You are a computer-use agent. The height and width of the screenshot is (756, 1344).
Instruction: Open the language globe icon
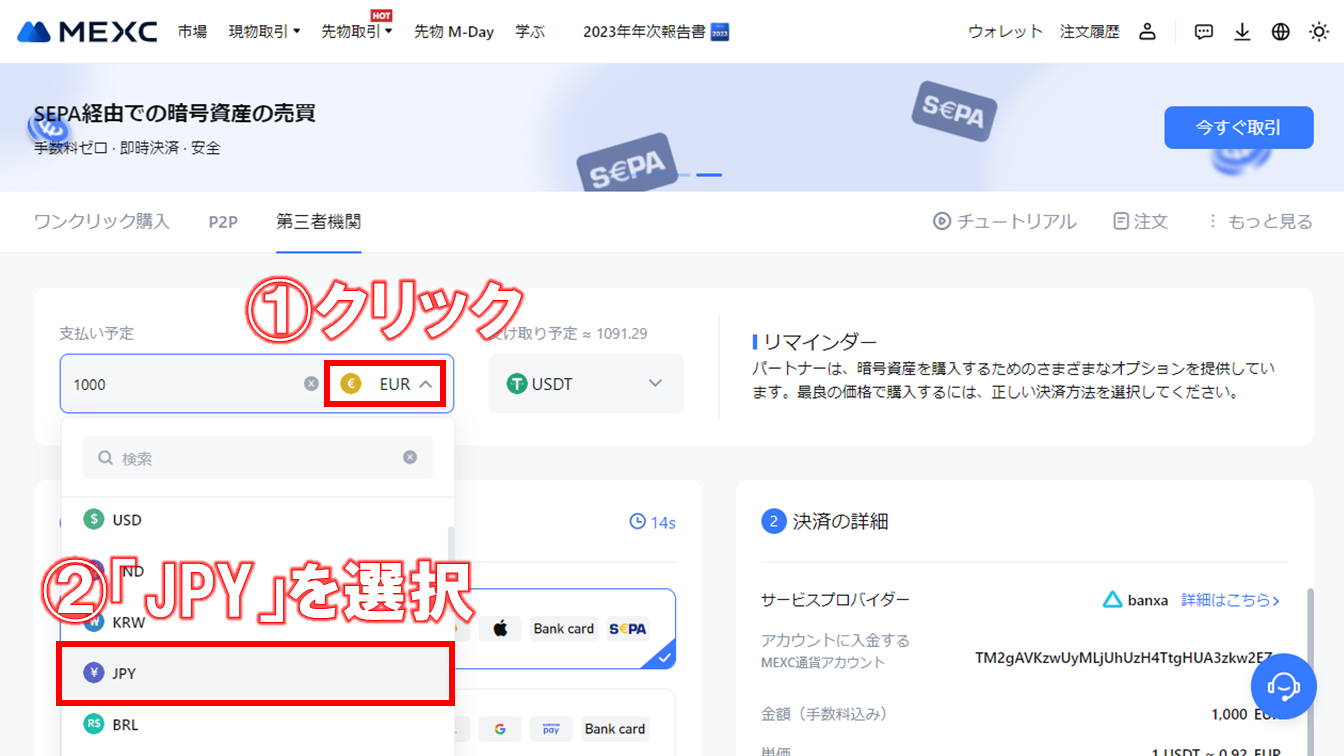[x=1280, y=31]
